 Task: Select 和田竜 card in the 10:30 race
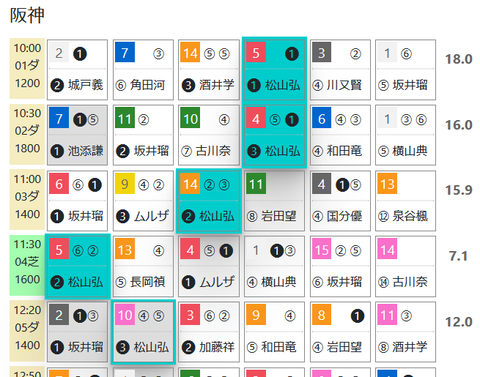tap(340, 135)
